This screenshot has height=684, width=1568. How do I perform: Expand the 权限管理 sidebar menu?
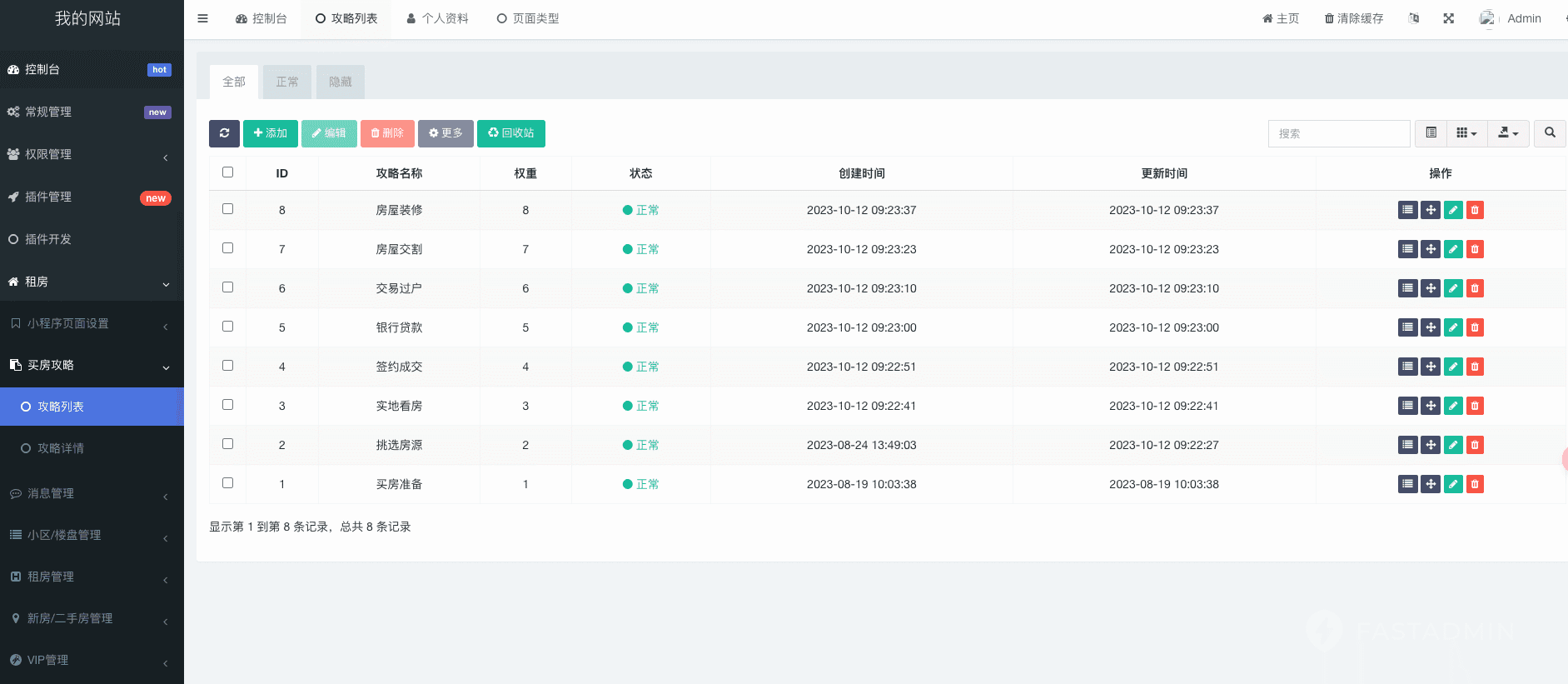(x=87, y=154)
